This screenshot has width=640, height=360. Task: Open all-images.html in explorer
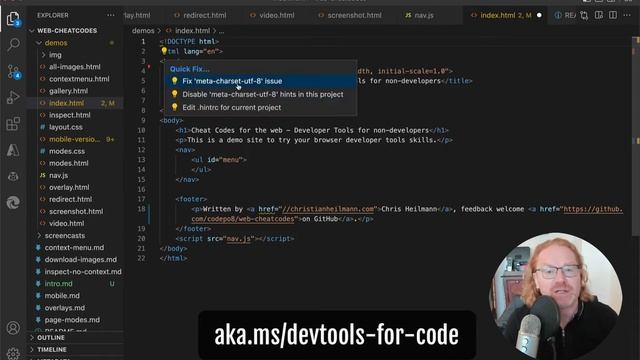point(75,67)
